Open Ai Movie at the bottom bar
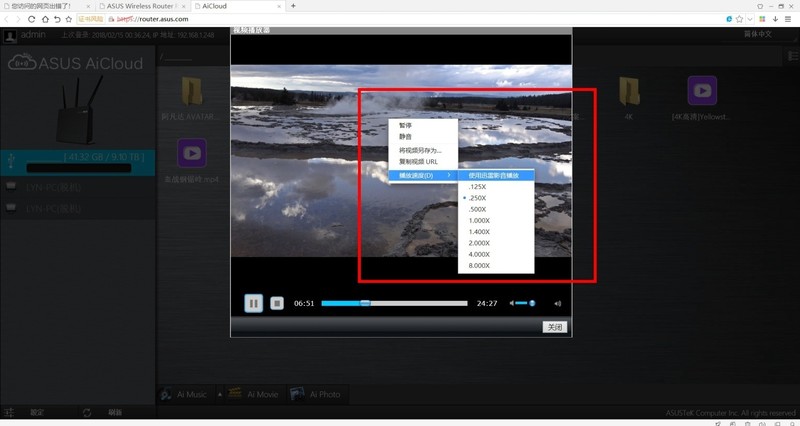800x426 pixels. click(x=254, y=394)
